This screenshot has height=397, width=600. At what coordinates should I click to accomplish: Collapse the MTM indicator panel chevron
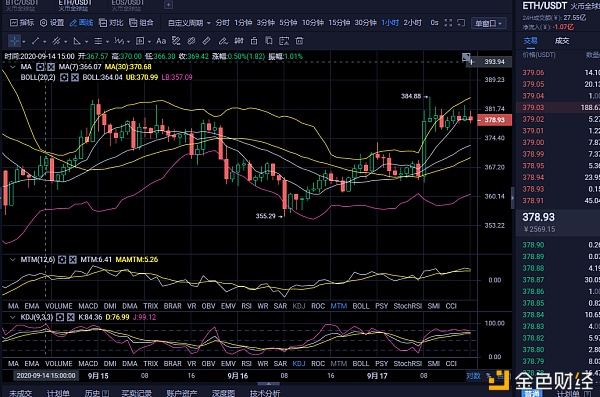(x=13, y=260)
